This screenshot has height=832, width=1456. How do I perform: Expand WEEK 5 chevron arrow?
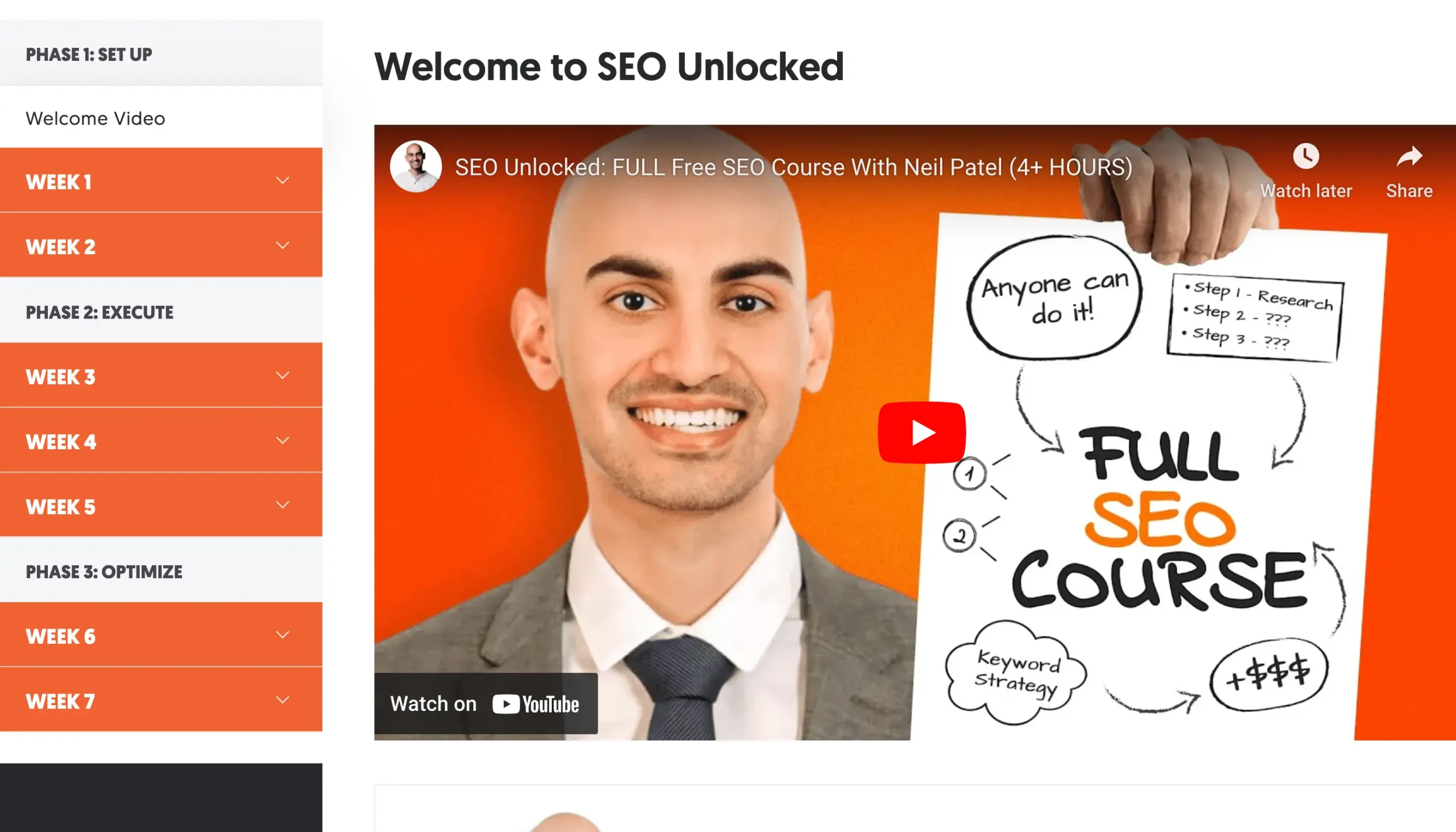(282, 504)
